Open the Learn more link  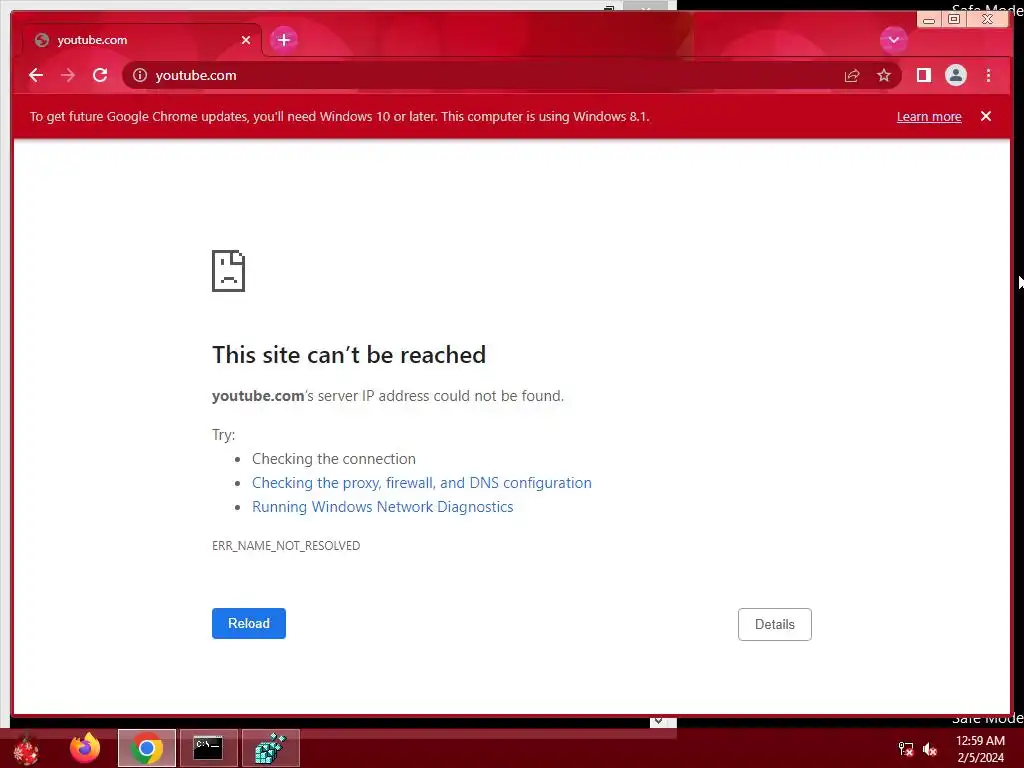(x=929, y=116)
